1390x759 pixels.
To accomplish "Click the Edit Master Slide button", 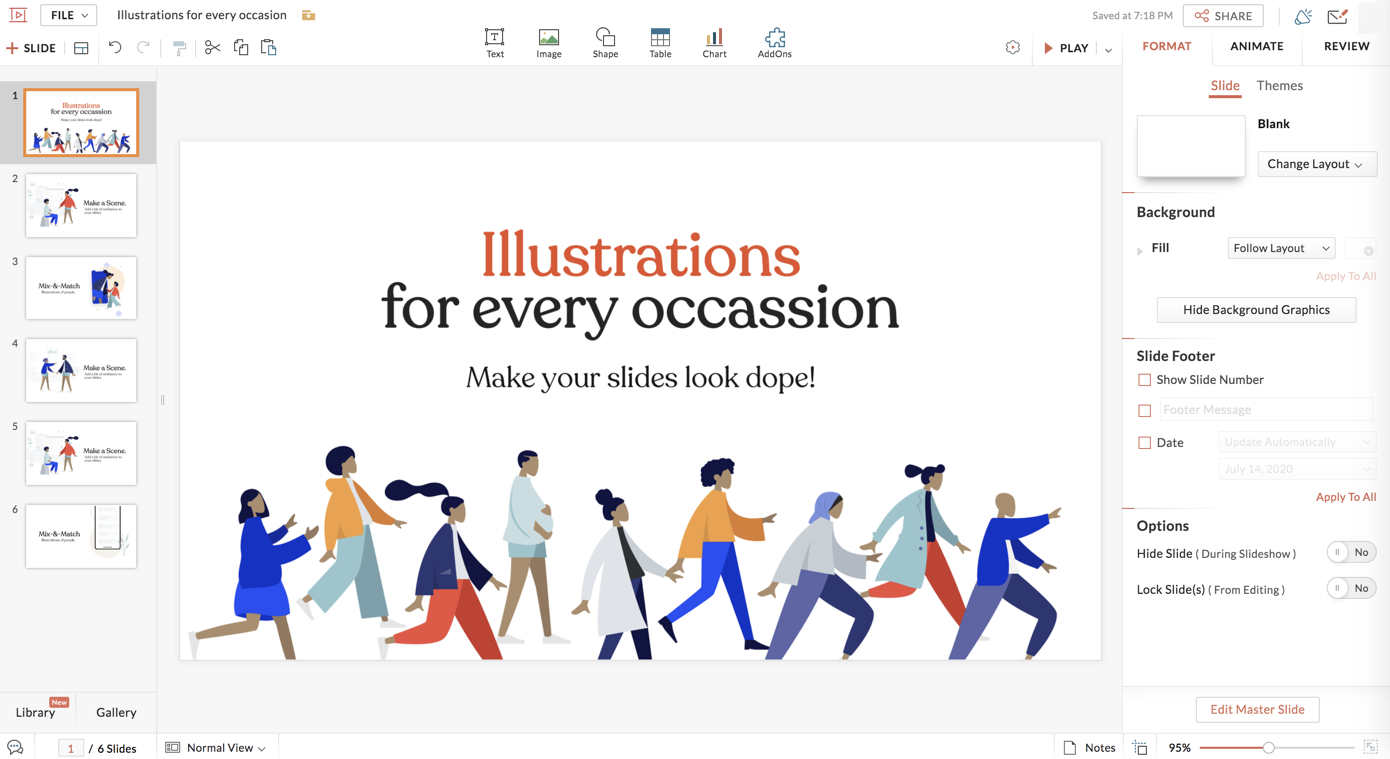I will [1257, 710].
